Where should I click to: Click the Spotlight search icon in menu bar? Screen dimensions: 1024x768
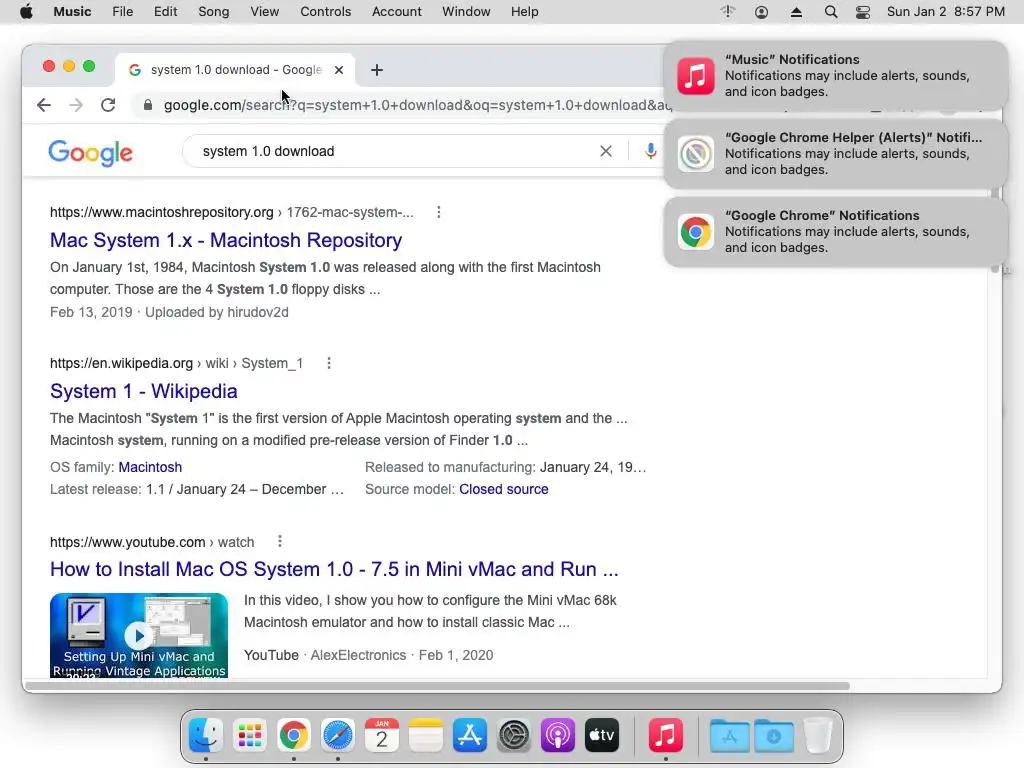pyautogui.click(x=831, y=12)
